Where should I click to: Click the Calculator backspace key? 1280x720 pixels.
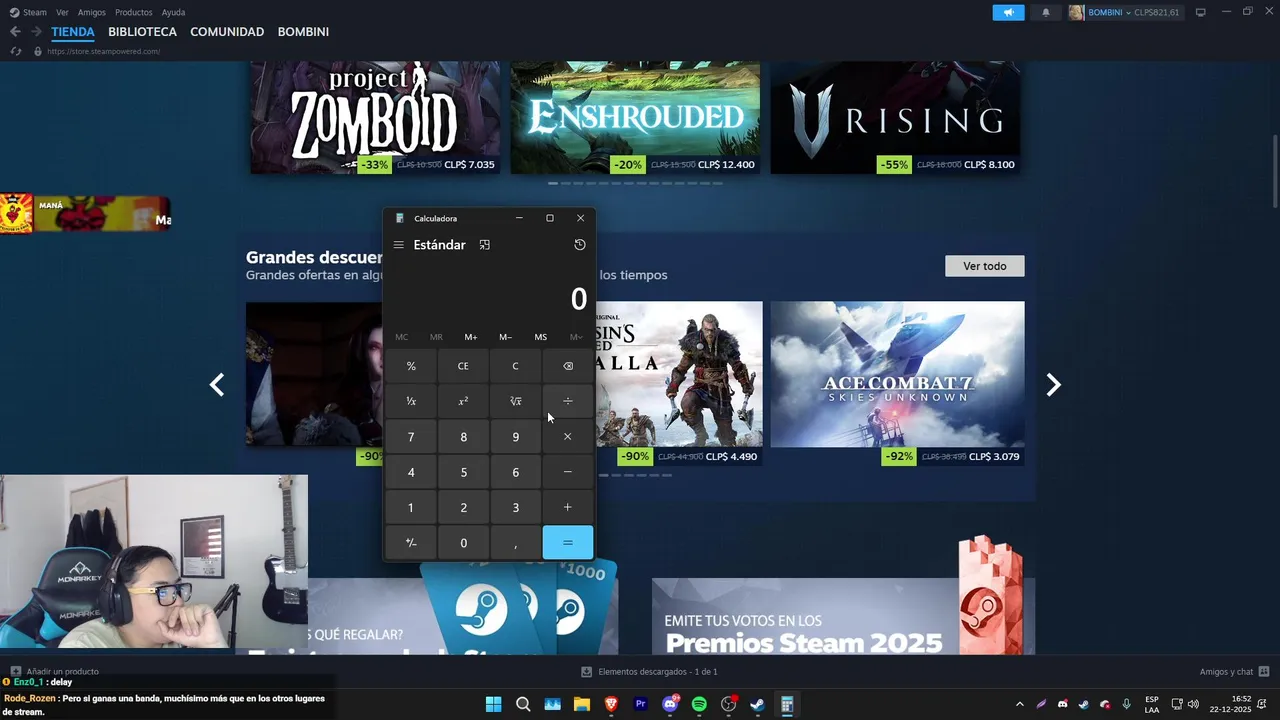568,366
